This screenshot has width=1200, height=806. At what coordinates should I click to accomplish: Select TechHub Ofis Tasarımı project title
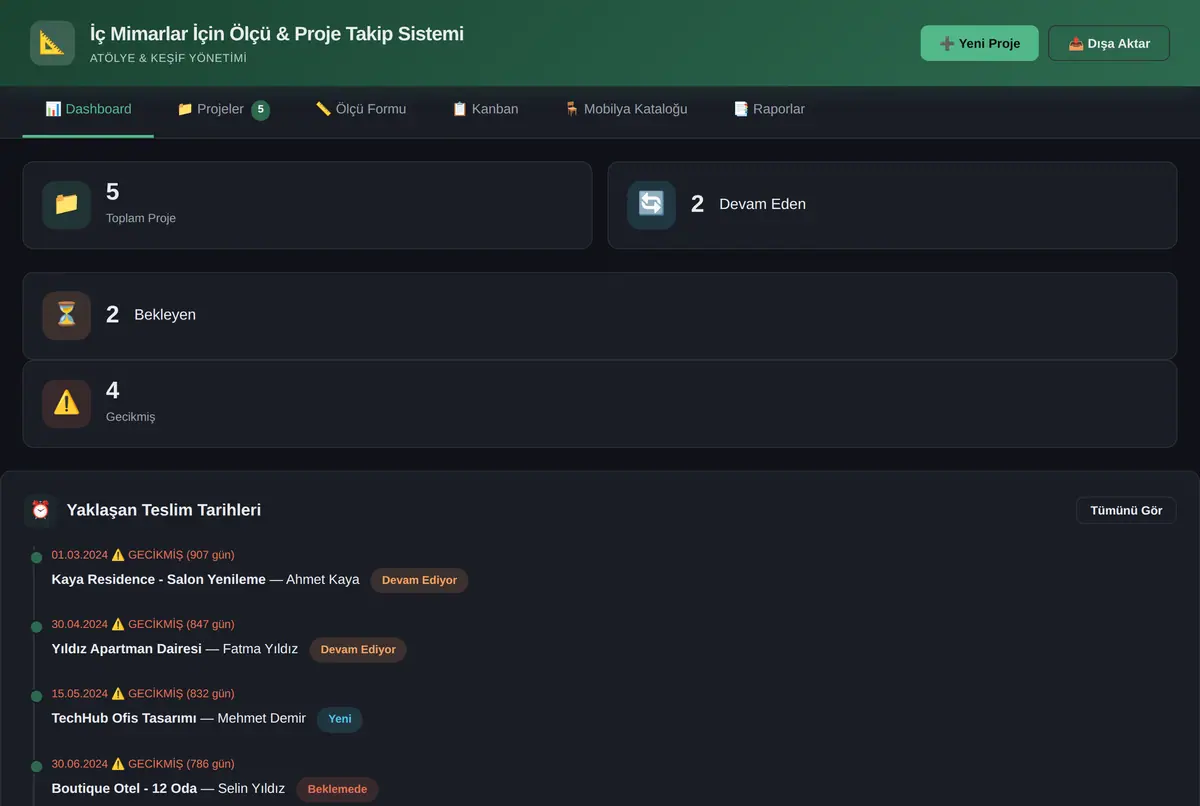coord(124,718)
